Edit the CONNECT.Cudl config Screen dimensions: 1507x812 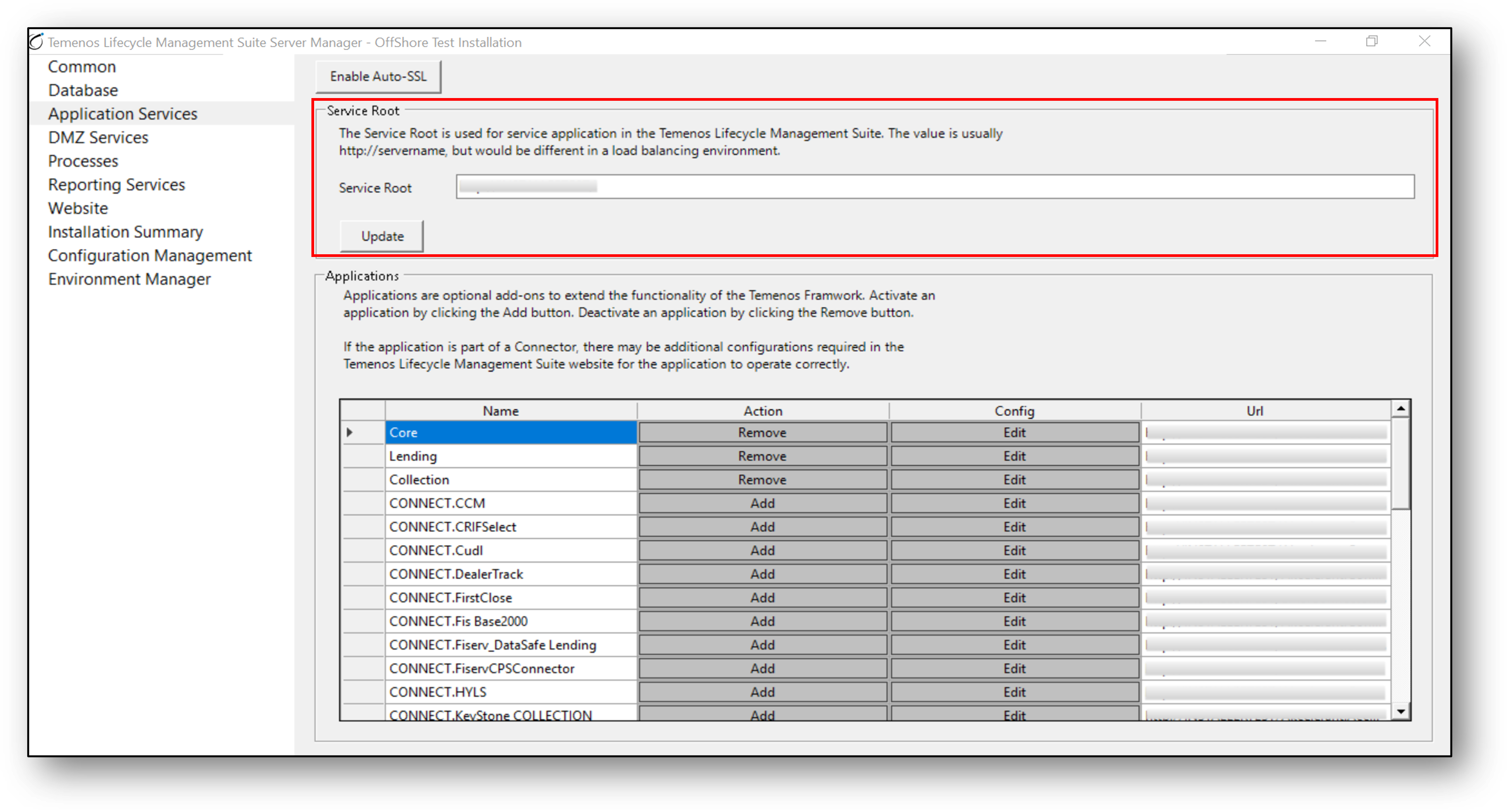tap(1014, 550)
